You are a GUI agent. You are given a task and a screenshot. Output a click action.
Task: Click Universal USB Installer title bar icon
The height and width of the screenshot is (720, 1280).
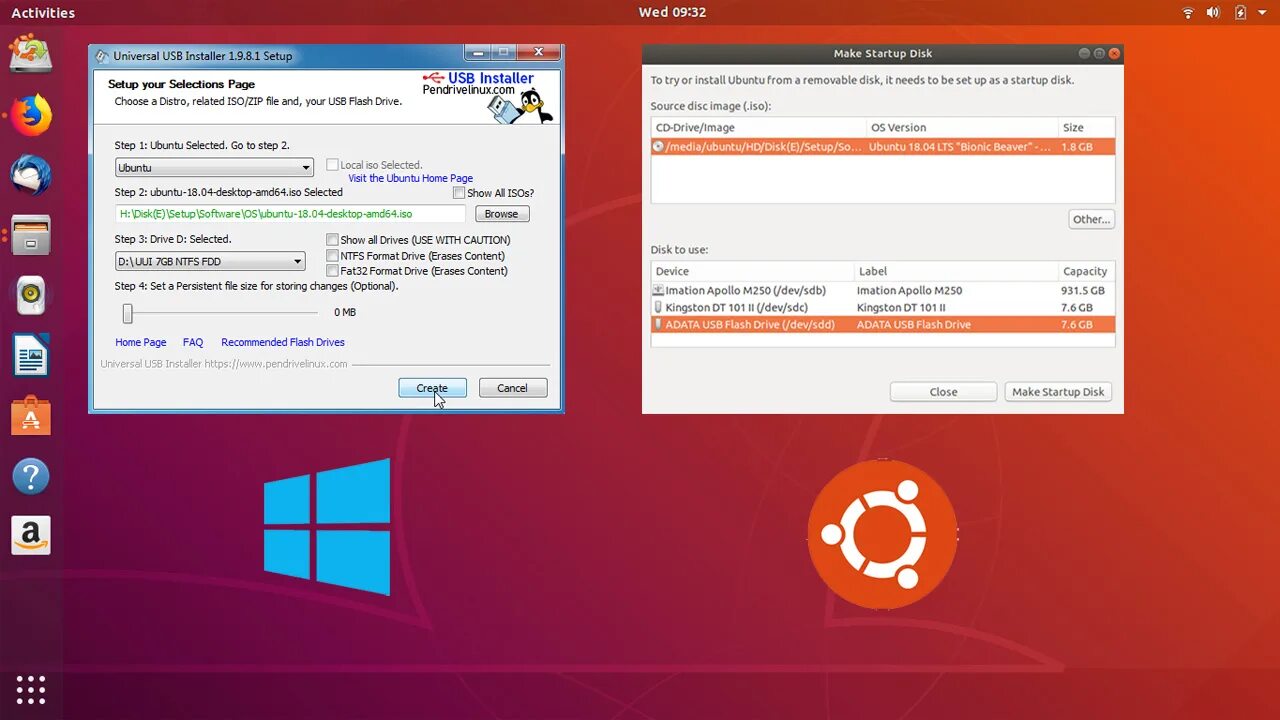101,56
